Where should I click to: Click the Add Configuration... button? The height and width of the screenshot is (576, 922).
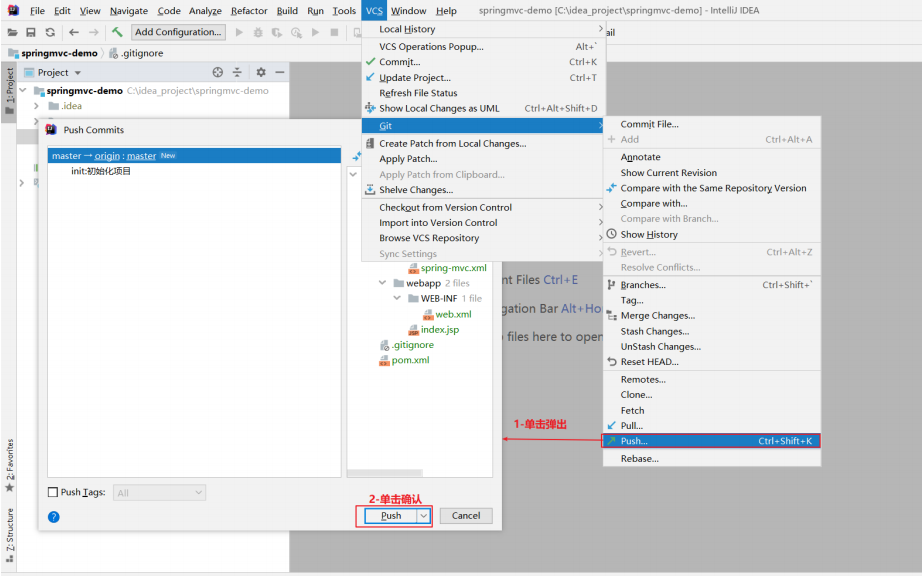(178, 32)
